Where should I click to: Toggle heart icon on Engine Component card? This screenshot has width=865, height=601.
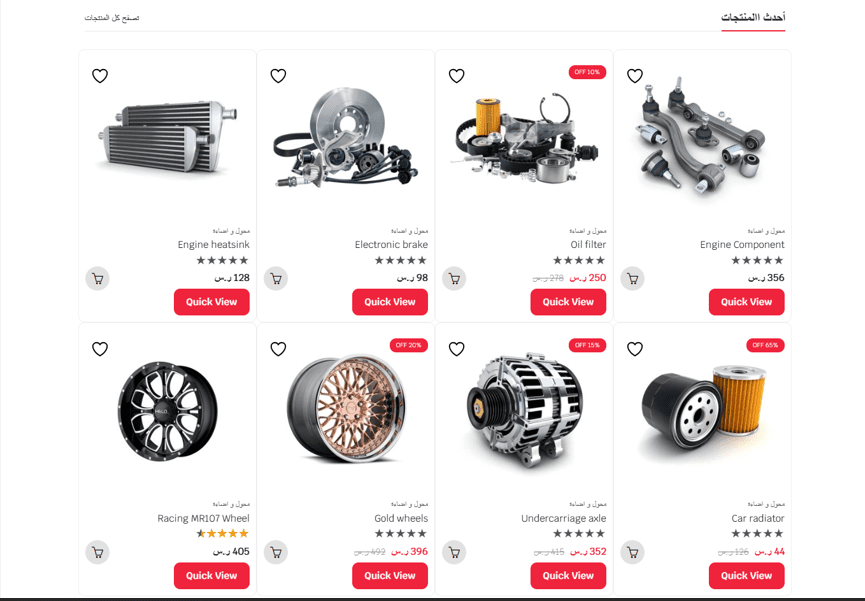[x=635, y=76]
